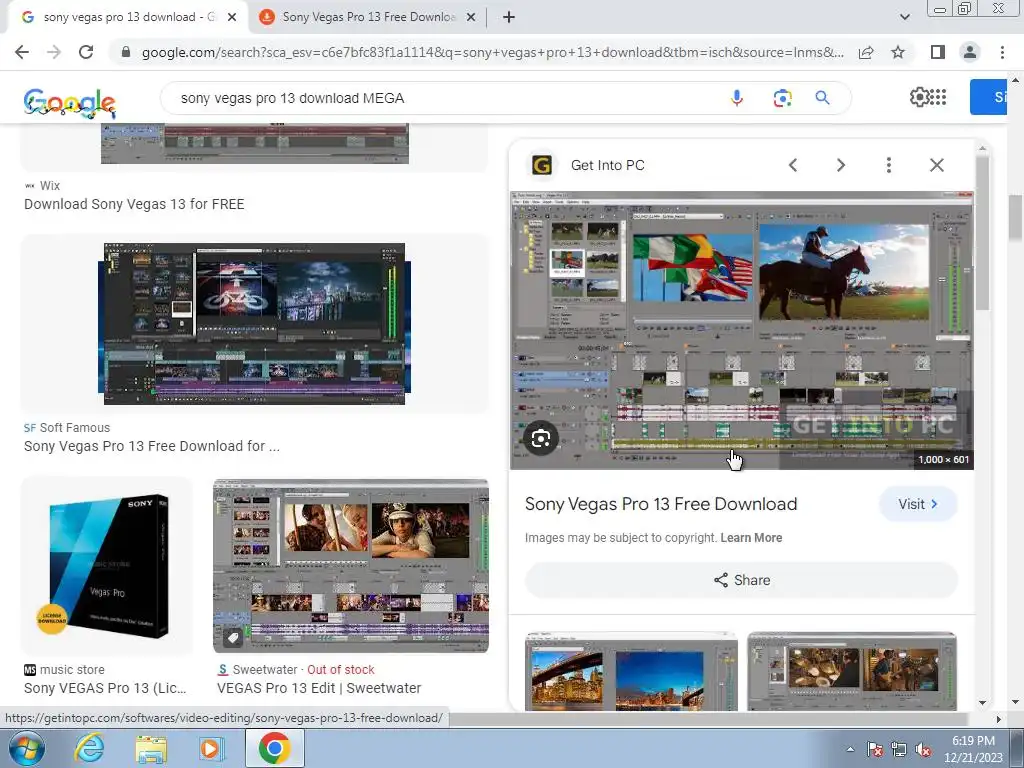Viewport: 1024px width, 768px height.
Task: Click the page vertical scrollbar thumb
Action: click(x=1016, y=217)
